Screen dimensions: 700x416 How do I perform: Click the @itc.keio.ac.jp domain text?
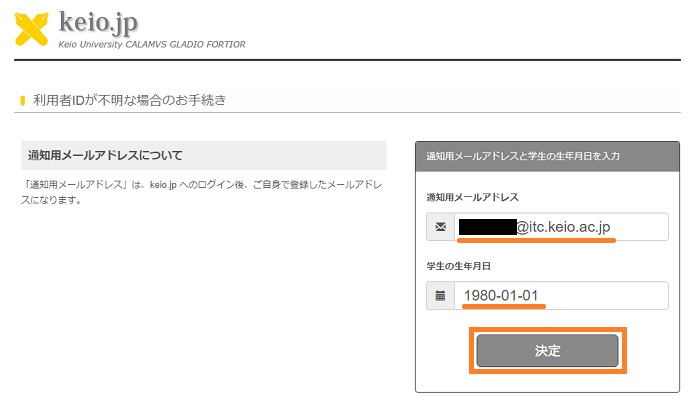pyautogui.click(x=563, y=227)
